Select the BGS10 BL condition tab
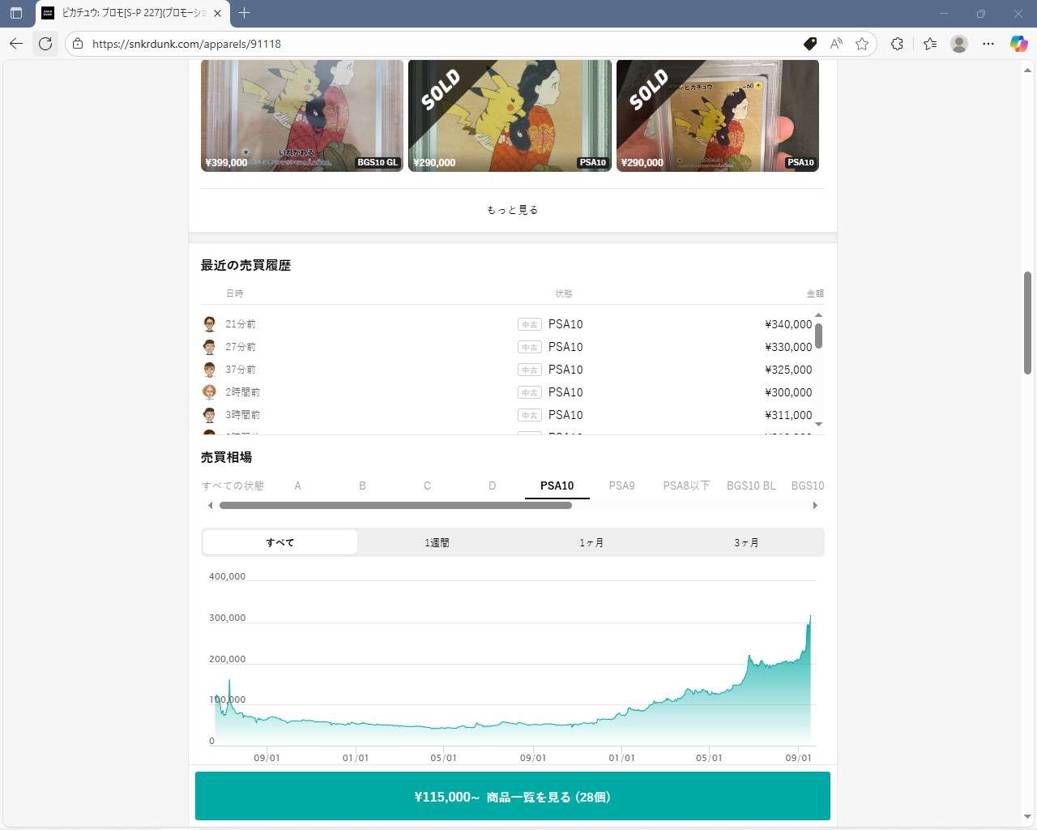The width and height of the screenshot is (1037, 830). tap(751, 486)
